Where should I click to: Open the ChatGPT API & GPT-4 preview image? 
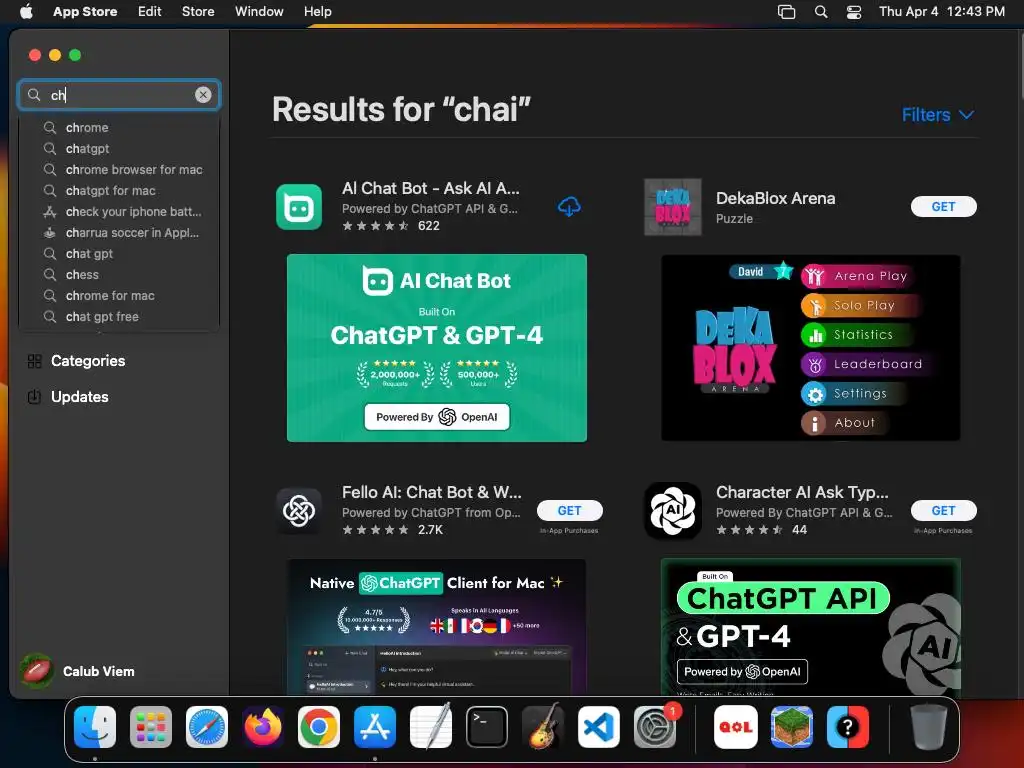(810, 626)
